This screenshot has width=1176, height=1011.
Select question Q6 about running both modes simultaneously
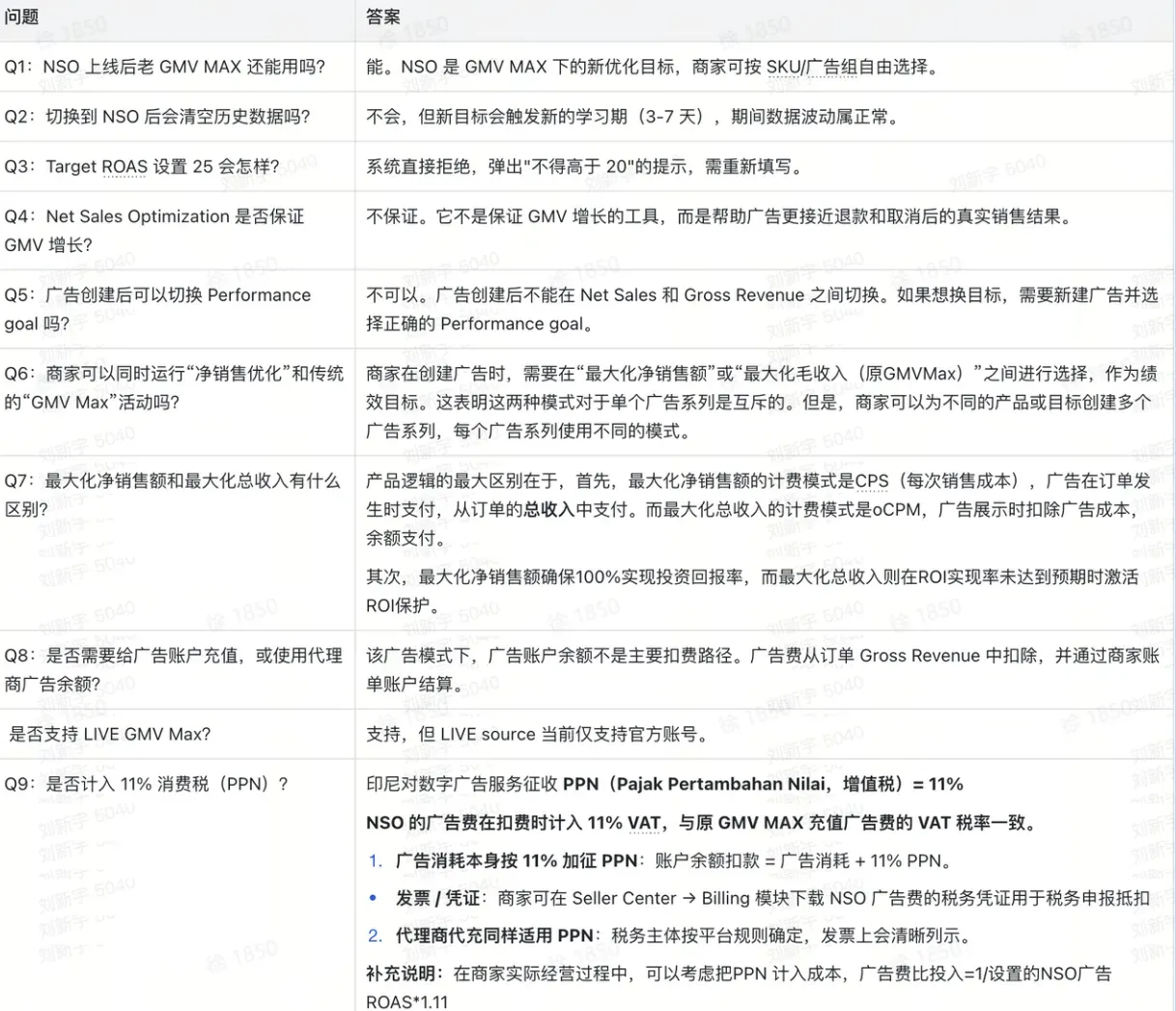pyautogui.click(x=174, y=387)
